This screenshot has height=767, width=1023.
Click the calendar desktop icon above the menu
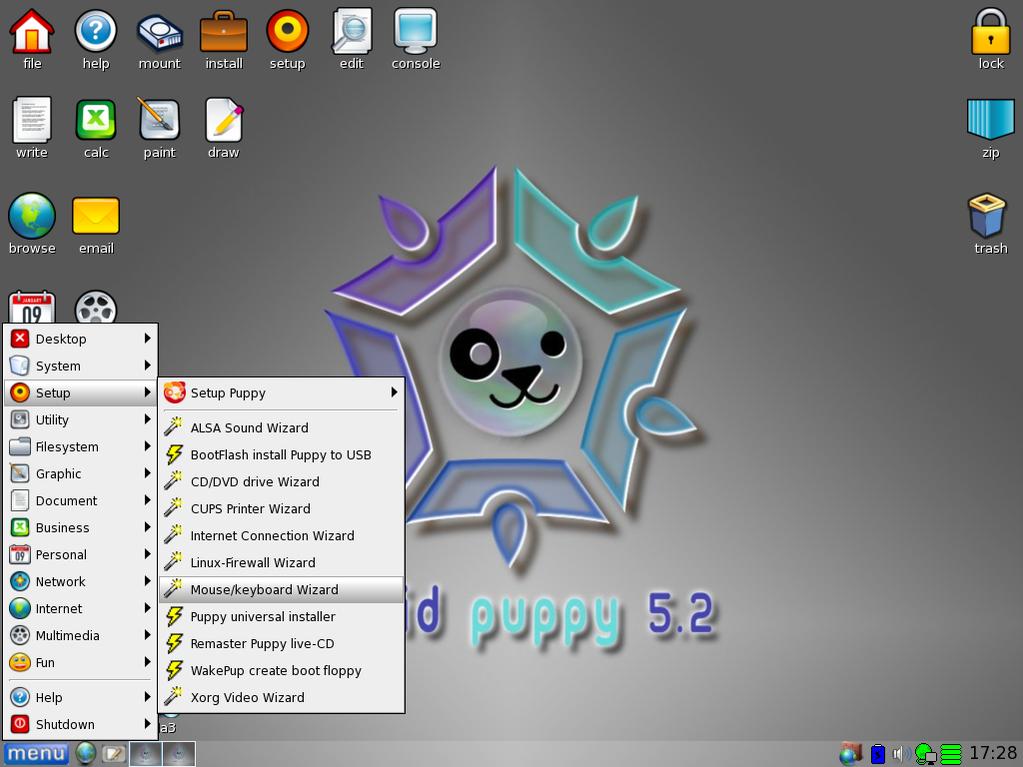point(31,307)
